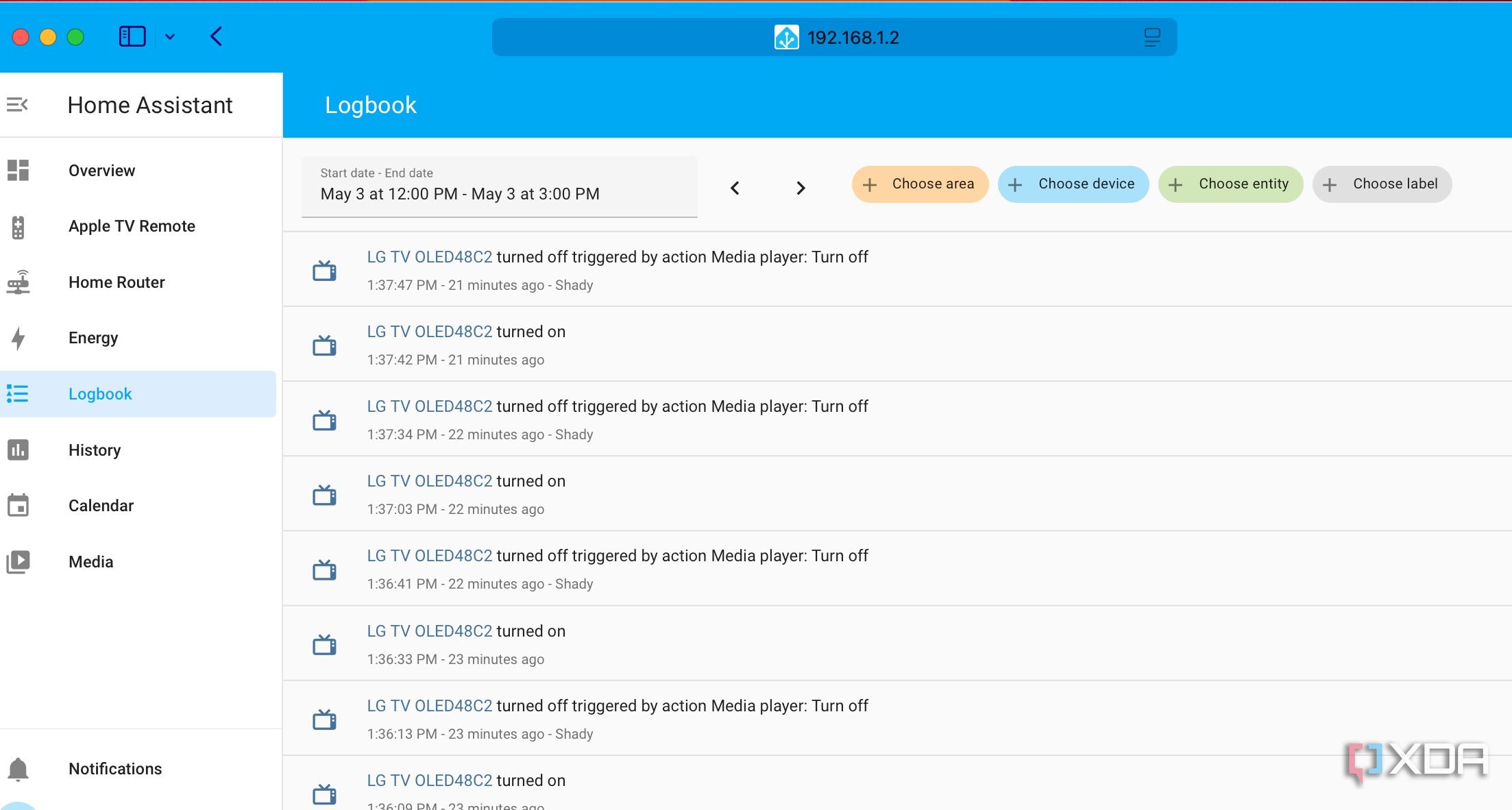Click the Calendar icon in sidebar

[x=19, y=506]
